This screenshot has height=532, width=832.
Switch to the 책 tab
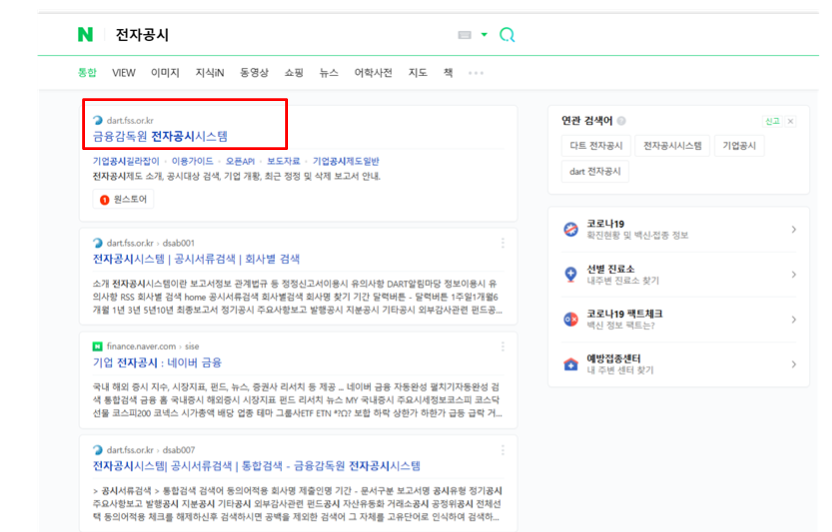tap(448, 73)
